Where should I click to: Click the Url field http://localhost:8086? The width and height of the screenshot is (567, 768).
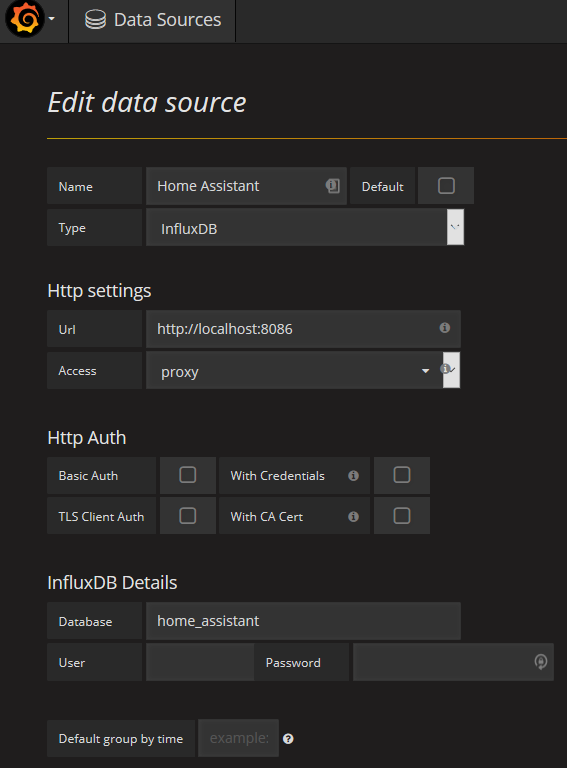pos(303,329)
